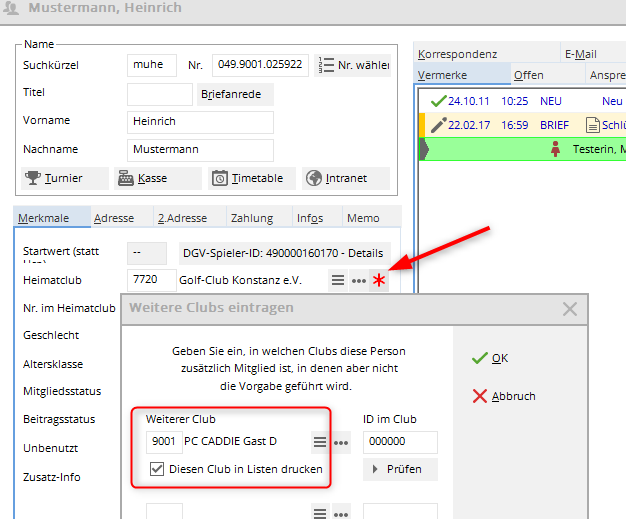Click the Nachname field with Mustermann
This screenshot has height=519, width=626.
200,150
